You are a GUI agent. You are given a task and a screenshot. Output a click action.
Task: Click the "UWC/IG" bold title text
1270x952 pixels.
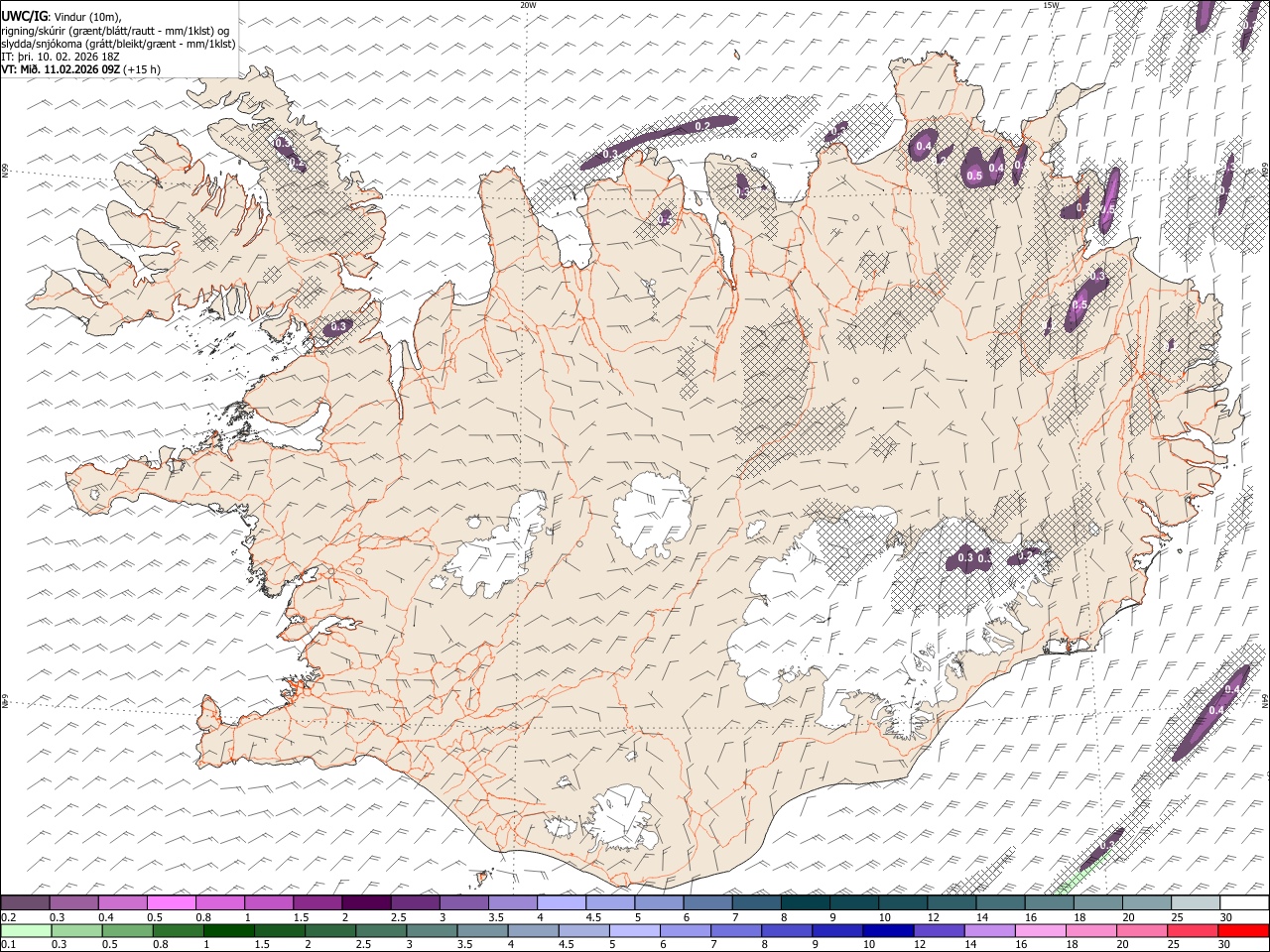pos(24,16)
